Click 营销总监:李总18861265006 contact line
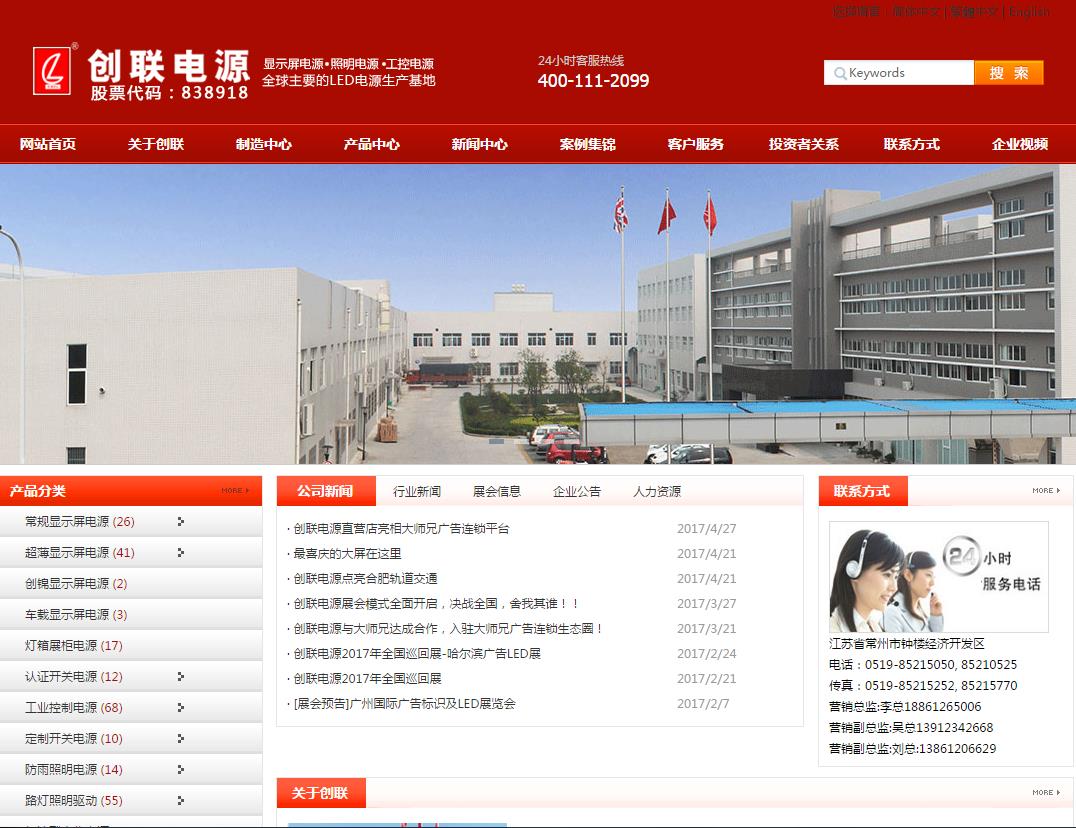 (x=905, y=707)
